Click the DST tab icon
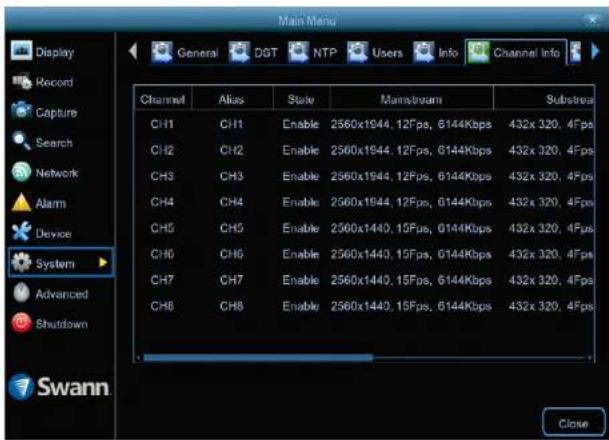The image size is (609, 440). tap(239, 52)
